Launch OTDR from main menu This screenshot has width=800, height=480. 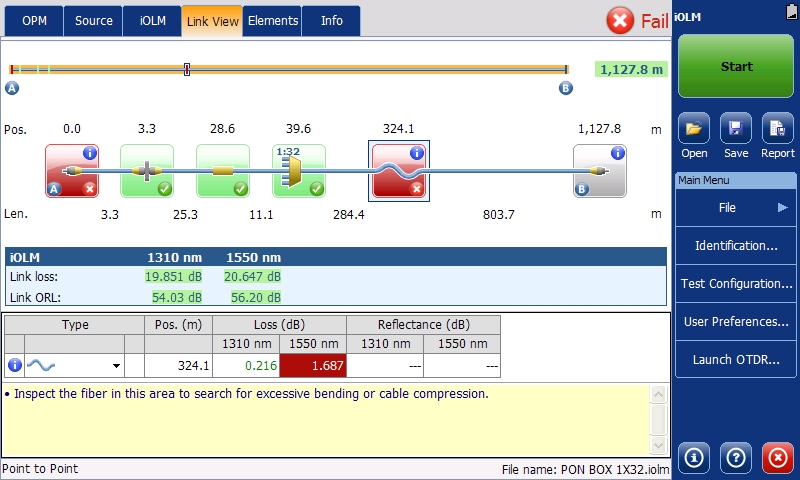tap(736, 360)
